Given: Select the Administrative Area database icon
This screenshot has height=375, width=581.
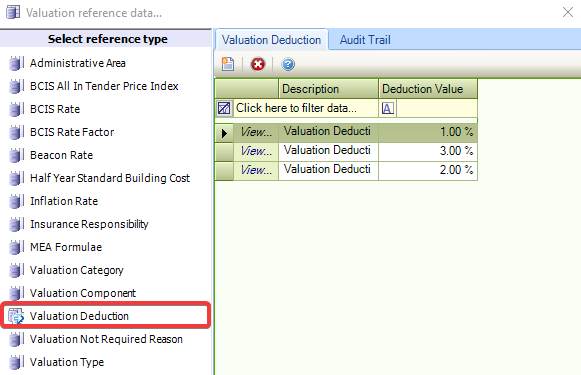Looking at the screenshot, I should [x=16, y=63].
